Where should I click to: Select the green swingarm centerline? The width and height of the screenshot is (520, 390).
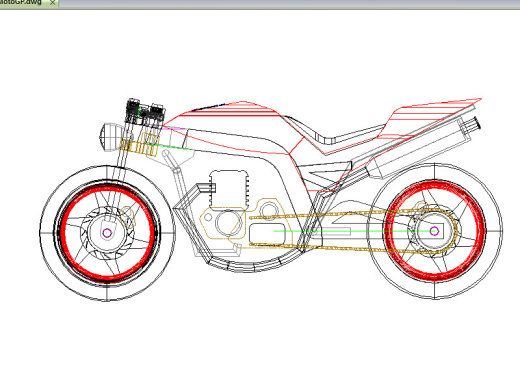[x=353, y=231]
